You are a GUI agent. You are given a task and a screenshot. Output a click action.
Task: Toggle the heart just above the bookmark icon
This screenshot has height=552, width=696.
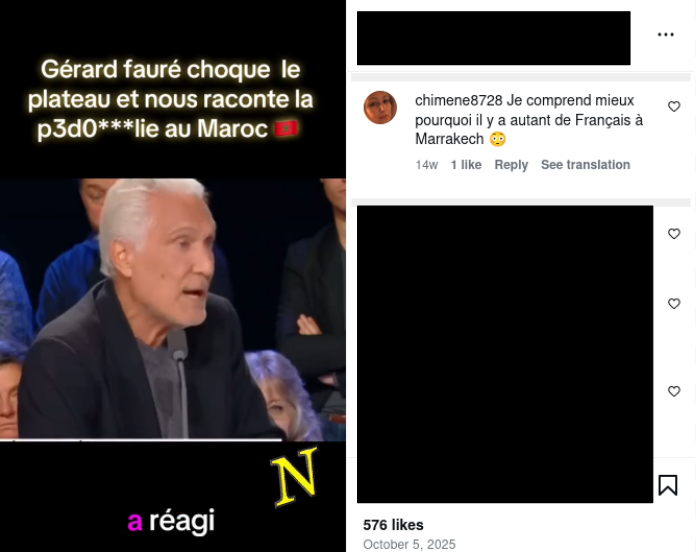tap(674, 391)
